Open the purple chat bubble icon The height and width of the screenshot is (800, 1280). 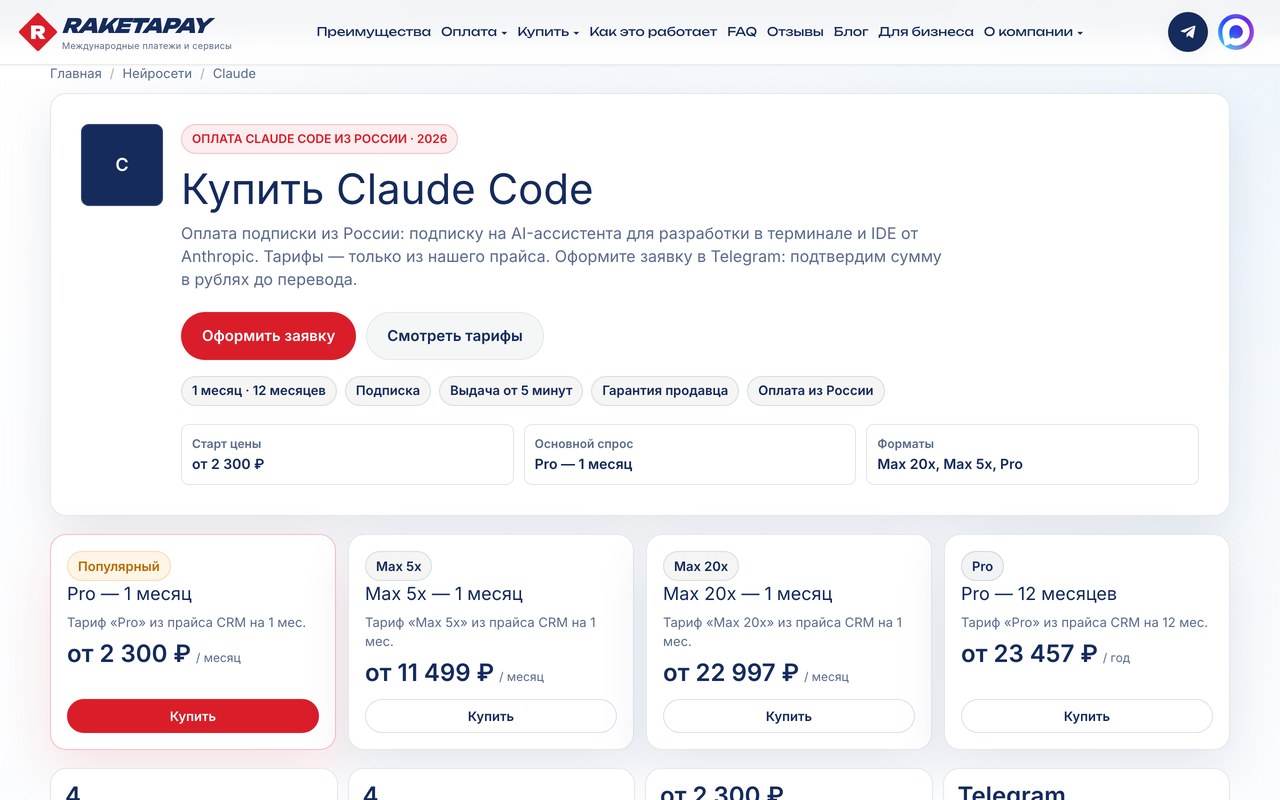pyautogui.click(x=1236, y=32)
